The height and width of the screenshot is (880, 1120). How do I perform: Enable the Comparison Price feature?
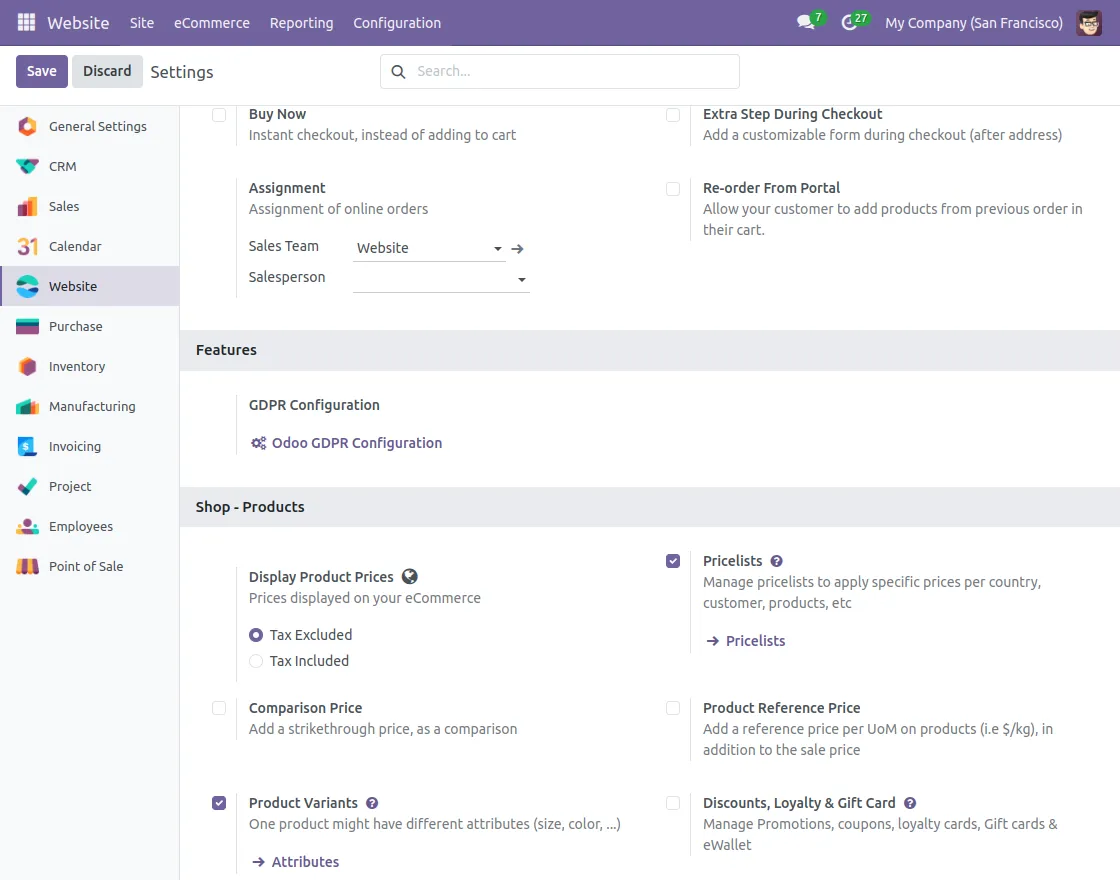[x=219, y=708]
